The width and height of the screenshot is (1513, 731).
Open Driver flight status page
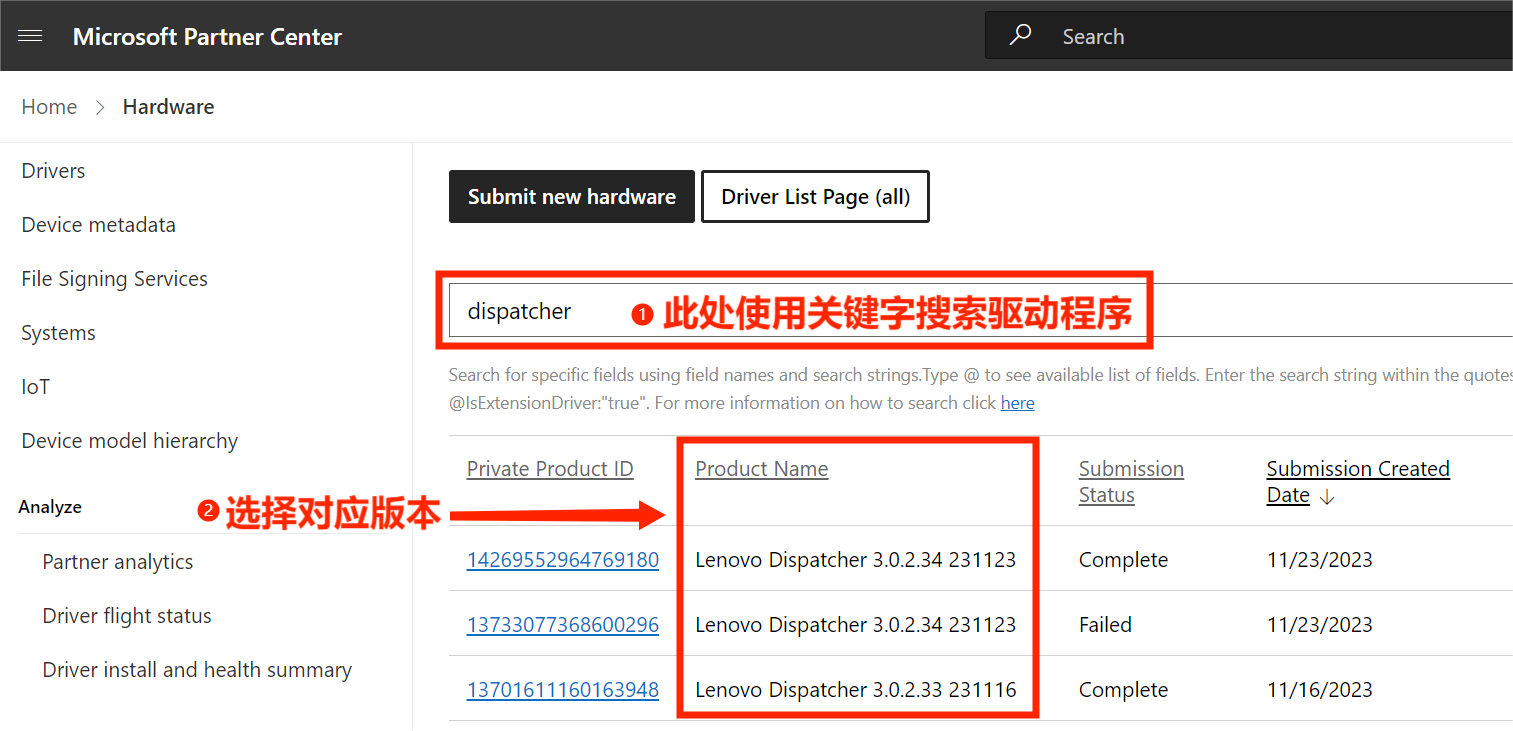tap(126, 616)
